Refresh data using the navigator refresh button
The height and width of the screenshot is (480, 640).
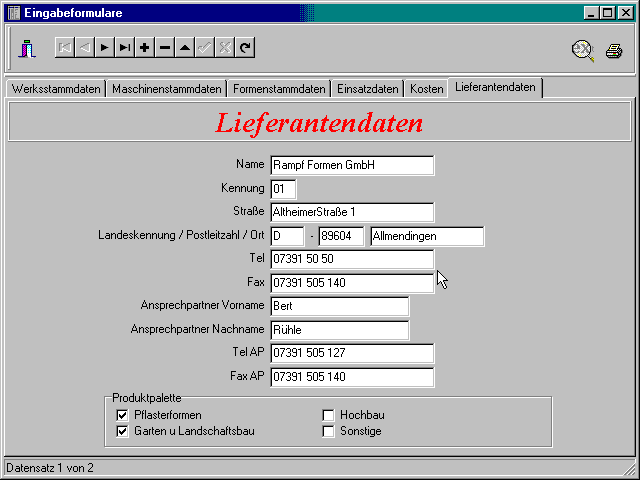click(x=245, y=47)
